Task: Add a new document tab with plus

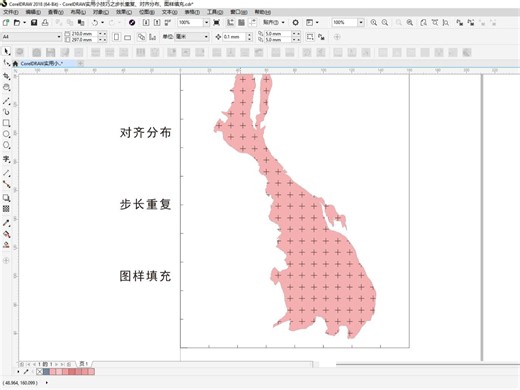Action: click(x=81, y=63)
